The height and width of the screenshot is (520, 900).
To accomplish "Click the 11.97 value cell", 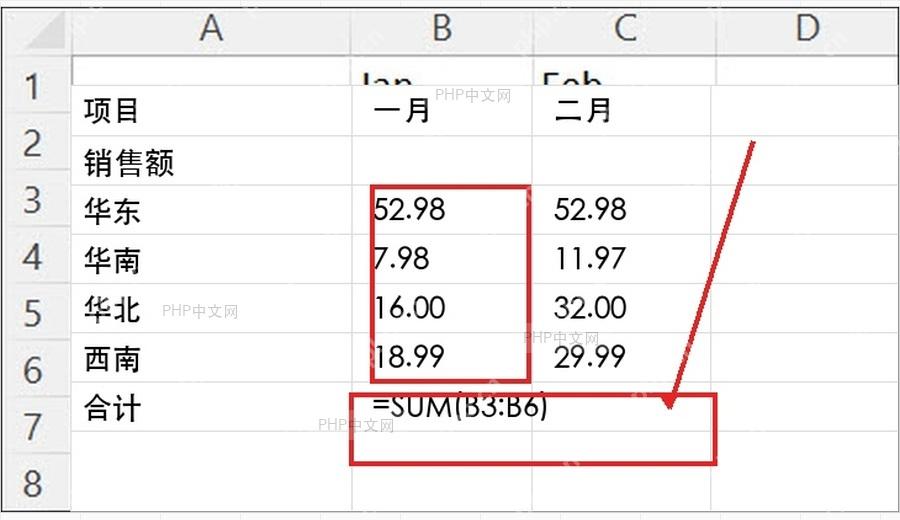I will (622, 259).
